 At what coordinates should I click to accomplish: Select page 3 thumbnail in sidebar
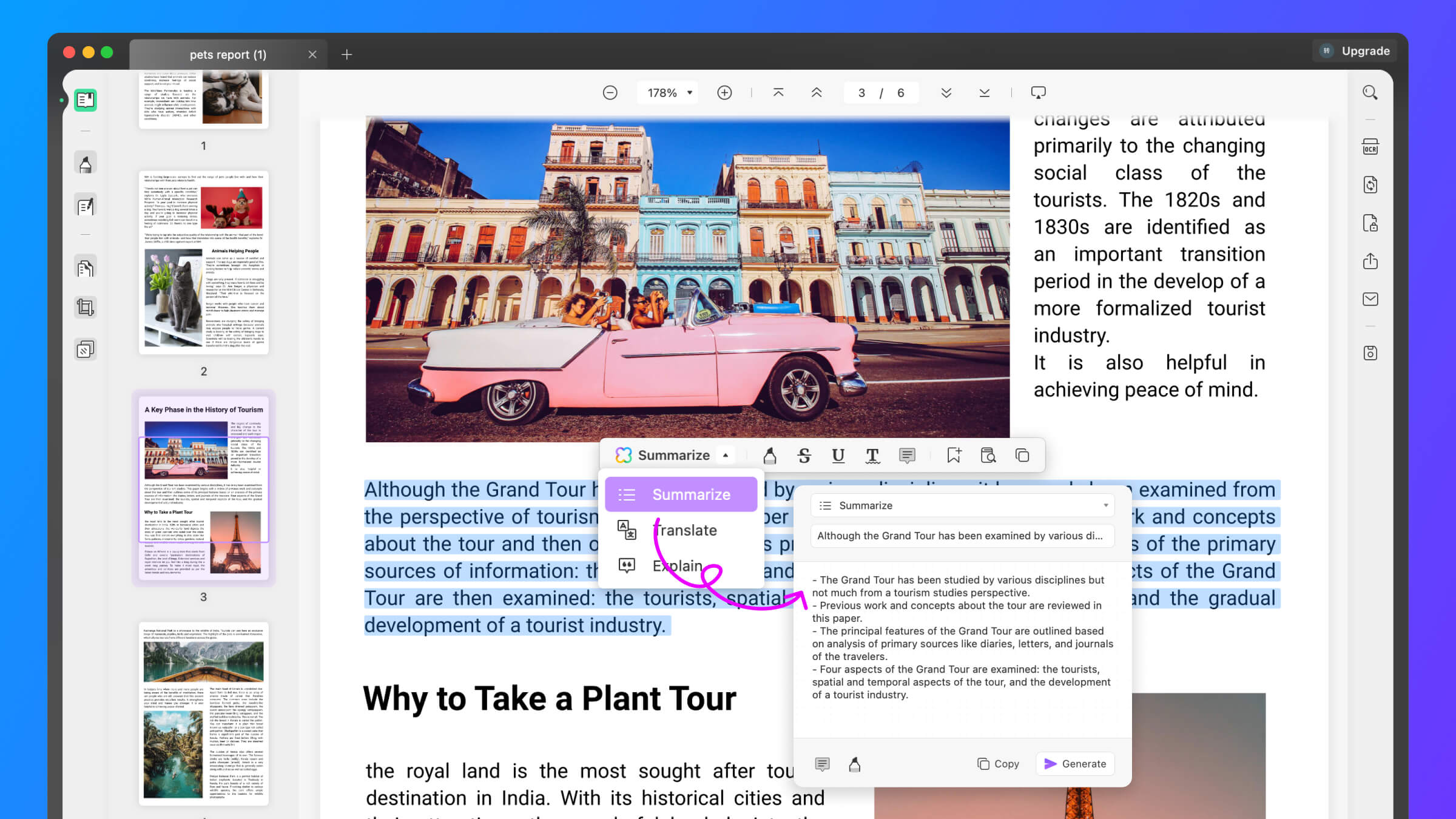point(203,491)
